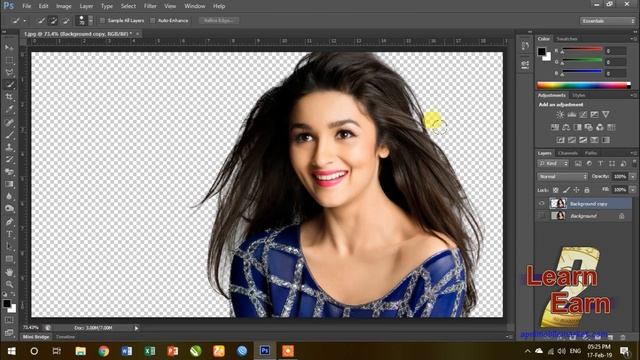
Task: Add a Curves adjustment
Action: click(583, 115)
